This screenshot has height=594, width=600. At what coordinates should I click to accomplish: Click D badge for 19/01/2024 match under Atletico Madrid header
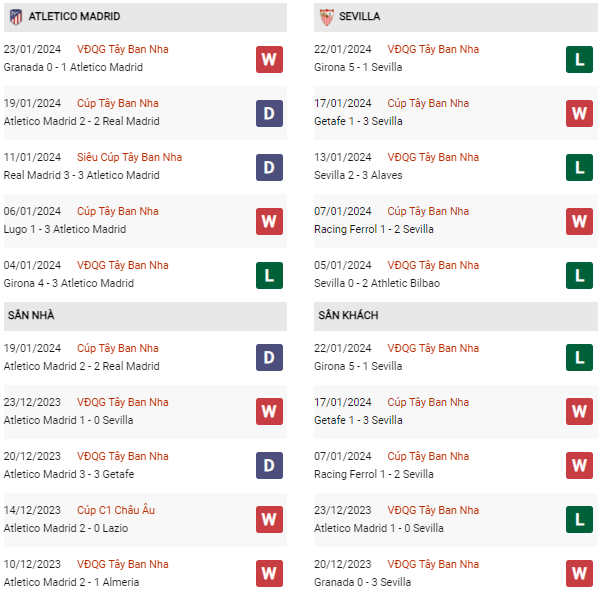269,114
